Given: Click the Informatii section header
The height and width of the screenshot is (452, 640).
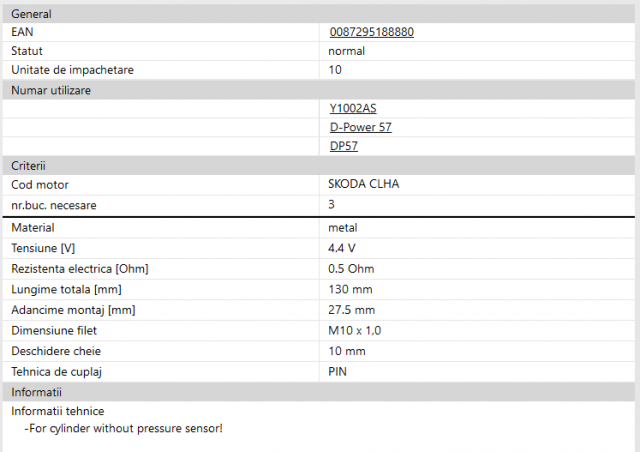Looking at the screenshot, I should coord(36,391).
